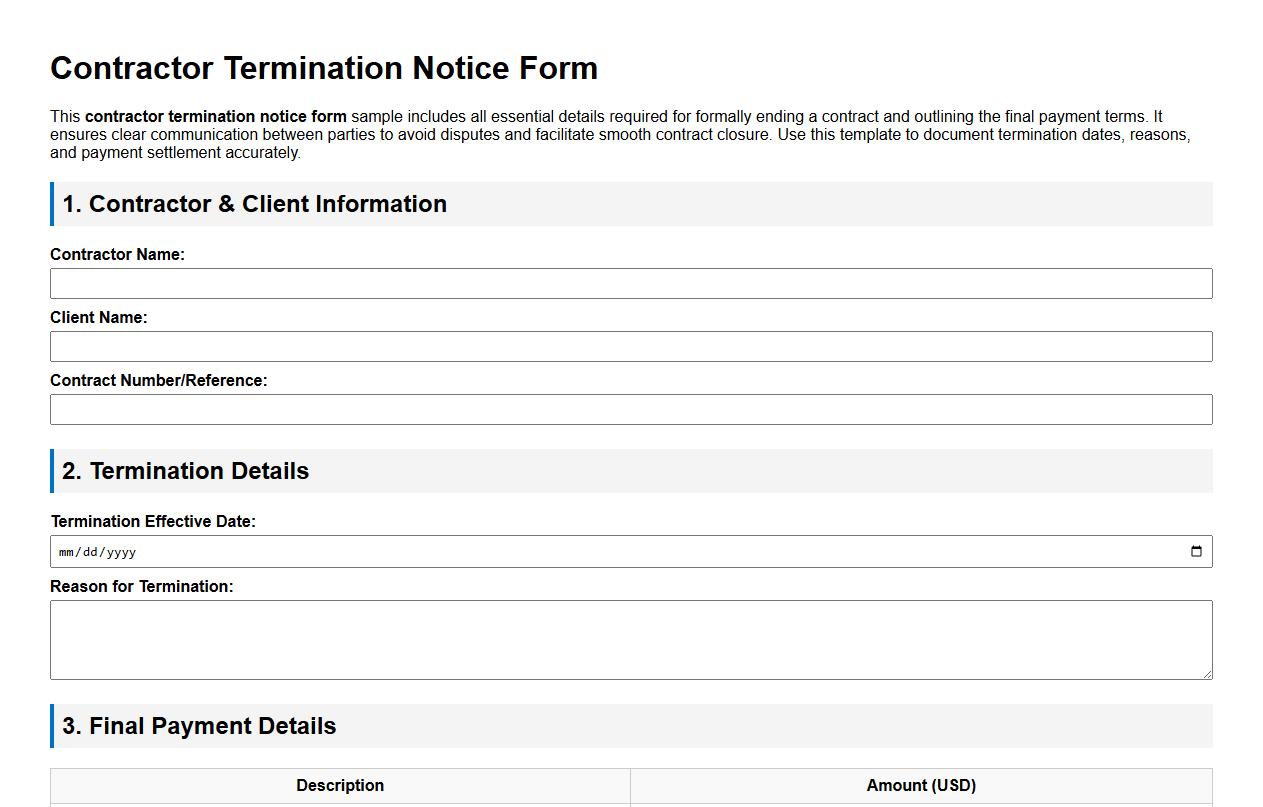Open the calendar date picker icon
Image resolution: width=1263 pixels, height=807 pixels.
1197,551
